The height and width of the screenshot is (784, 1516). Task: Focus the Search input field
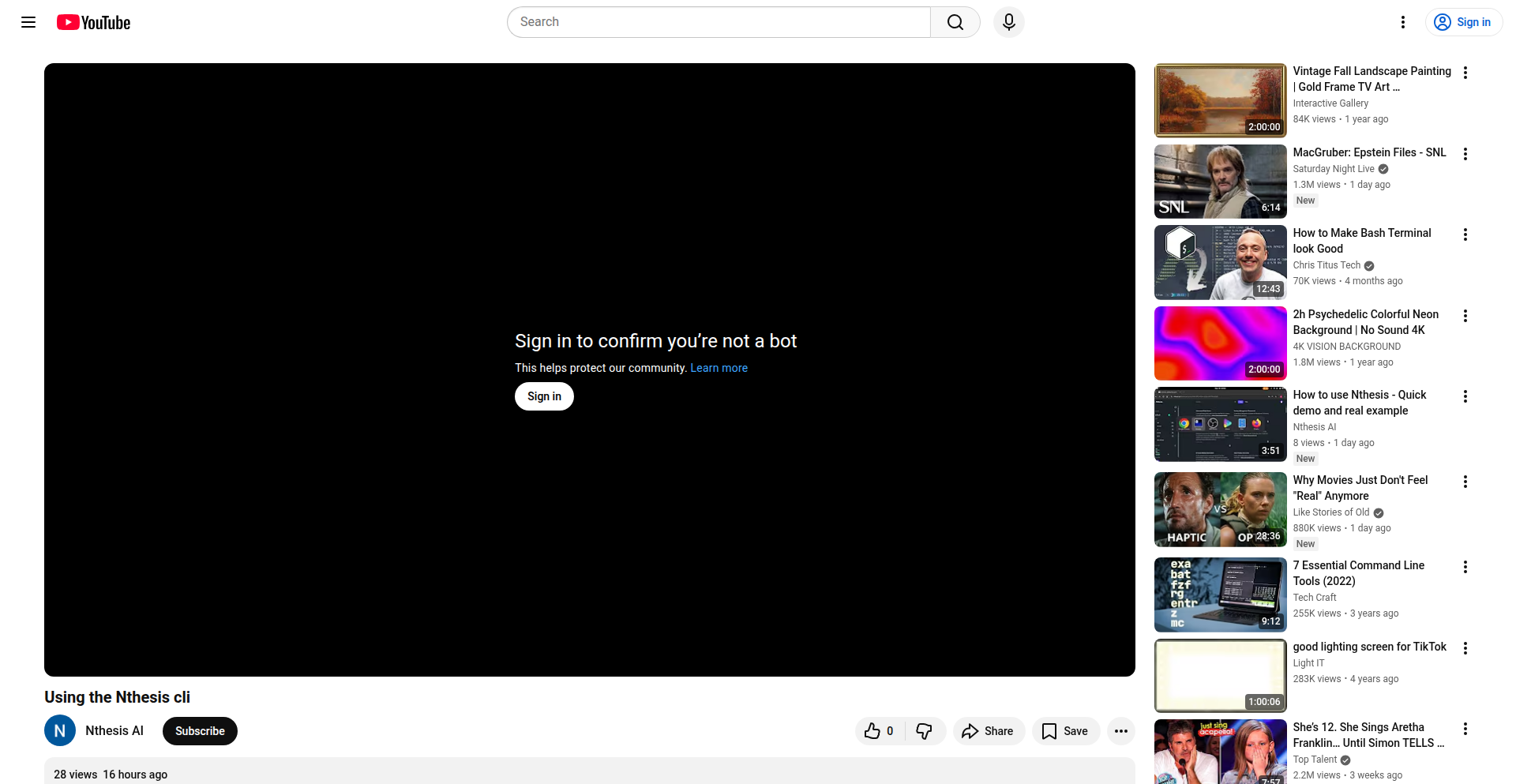click(719, 22)
